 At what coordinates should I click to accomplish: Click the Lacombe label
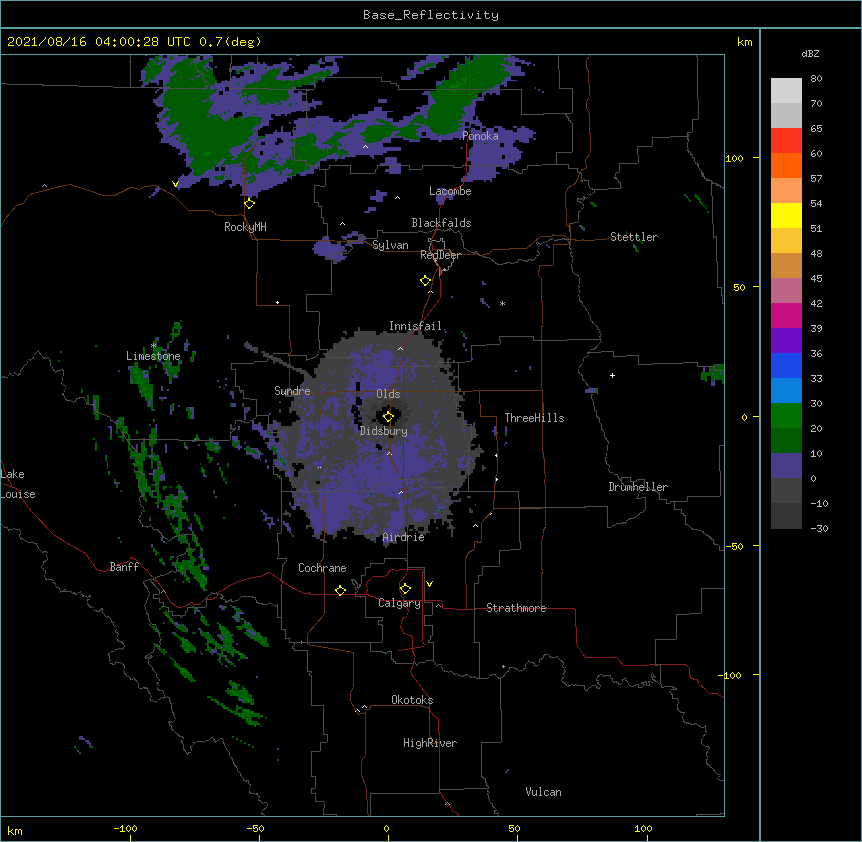(x=450, y=191)
